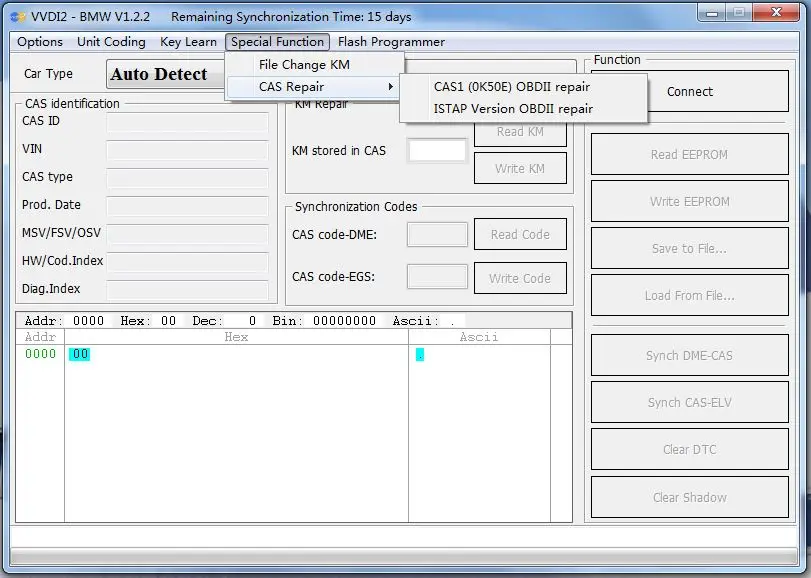Click the Synch CAS-ELV button

pos(689,402)
